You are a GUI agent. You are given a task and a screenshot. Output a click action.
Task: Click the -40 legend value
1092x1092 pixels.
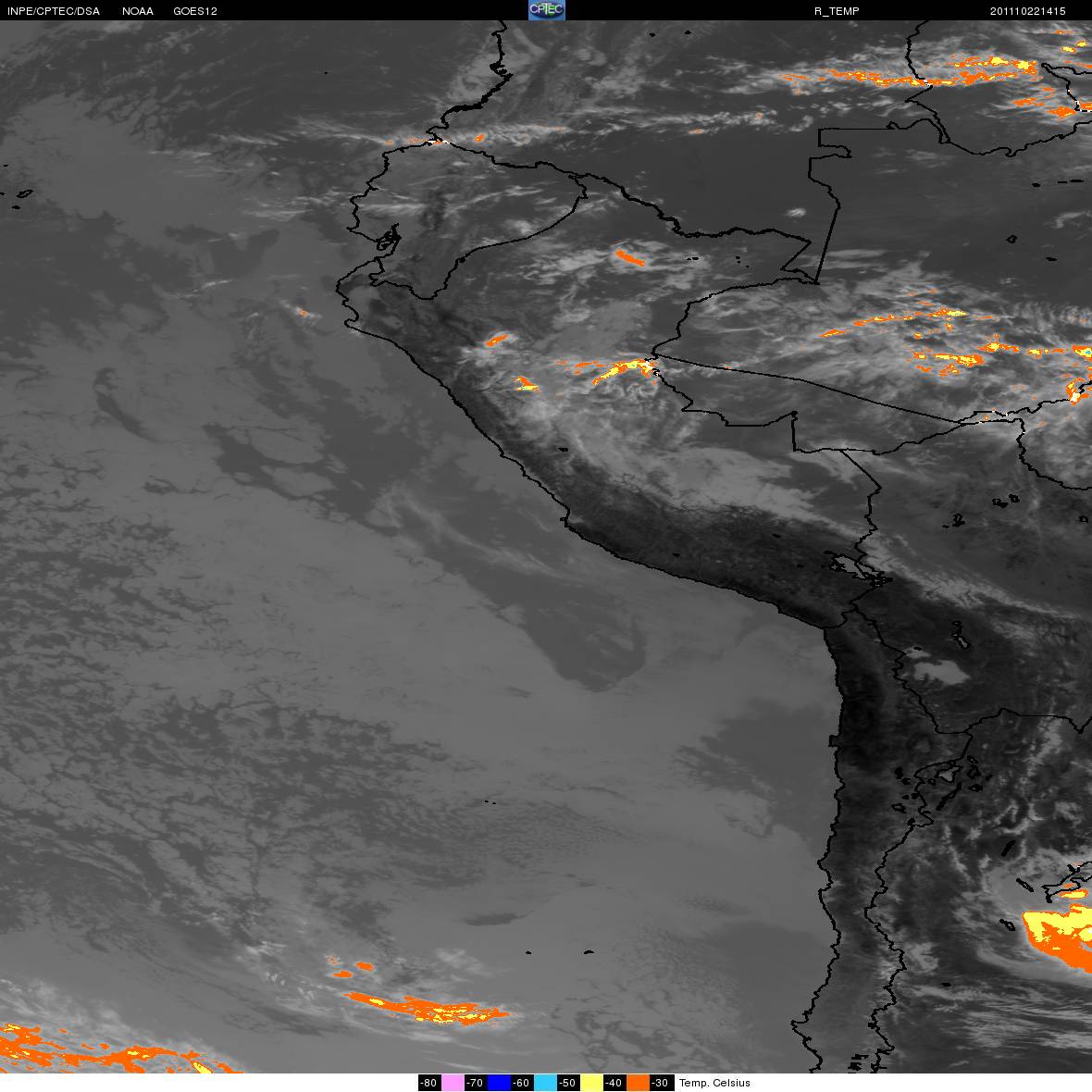click(614, 1083)
